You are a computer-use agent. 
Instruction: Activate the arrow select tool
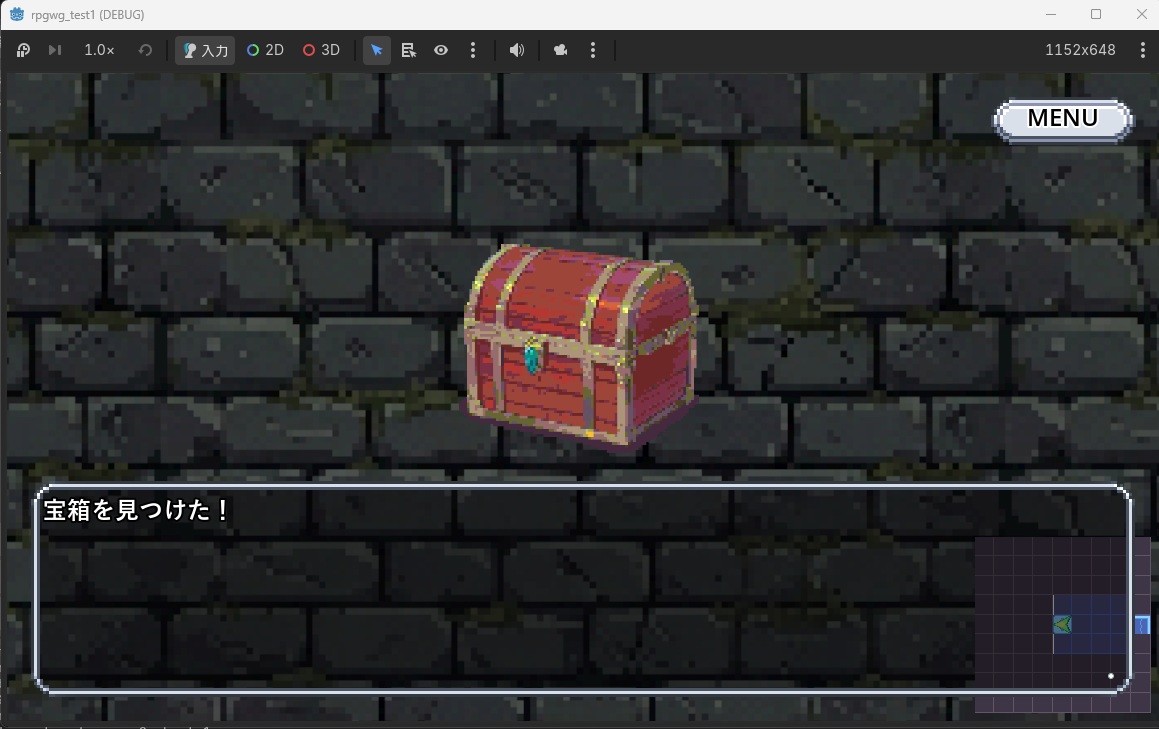(377, 50)
